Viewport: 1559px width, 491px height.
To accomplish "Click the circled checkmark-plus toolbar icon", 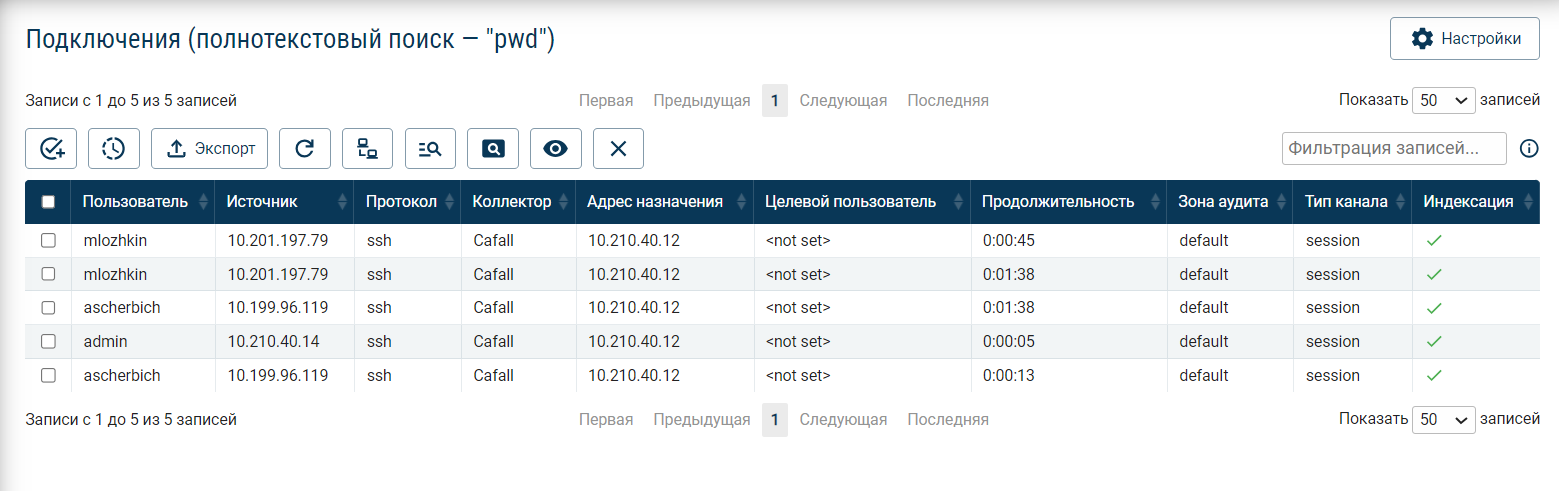I will (51, 149).
